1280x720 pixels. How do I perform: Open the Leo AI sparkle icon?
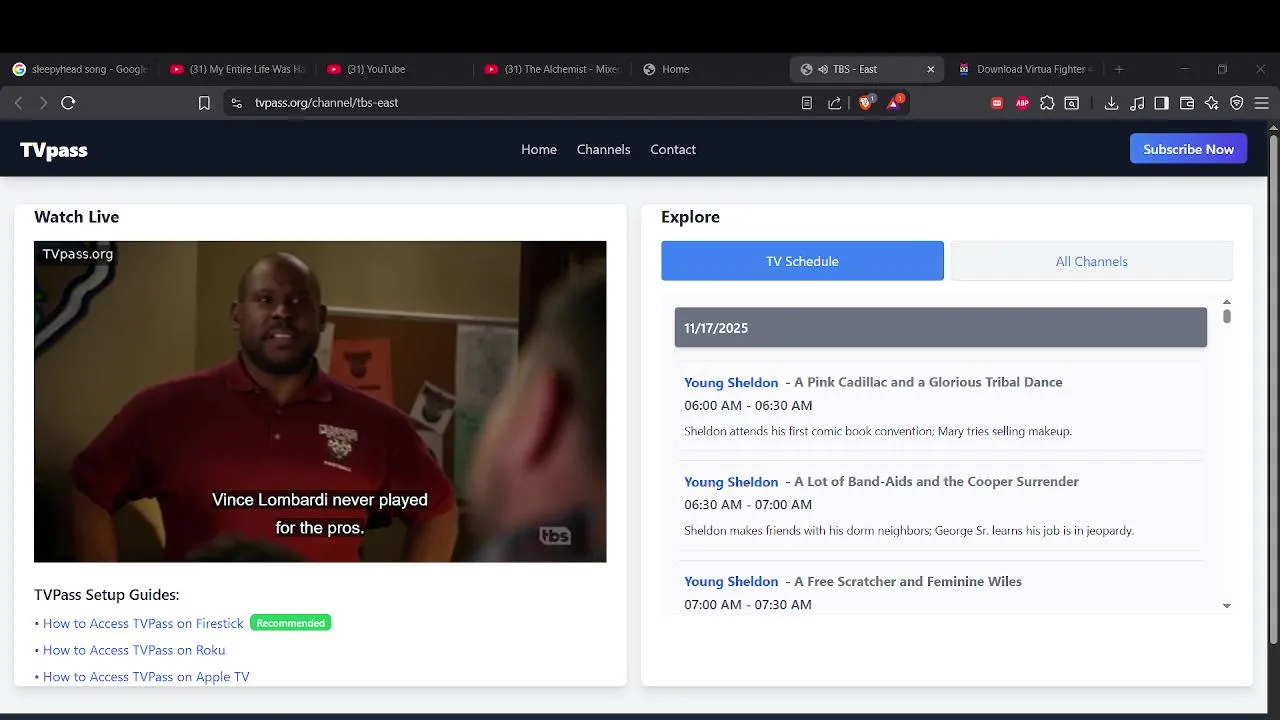click(1212, 102)
